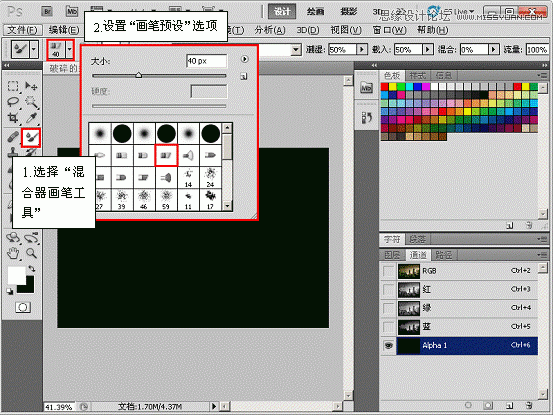
Task: Open the Character panel options menu
Action: point(541,239)
